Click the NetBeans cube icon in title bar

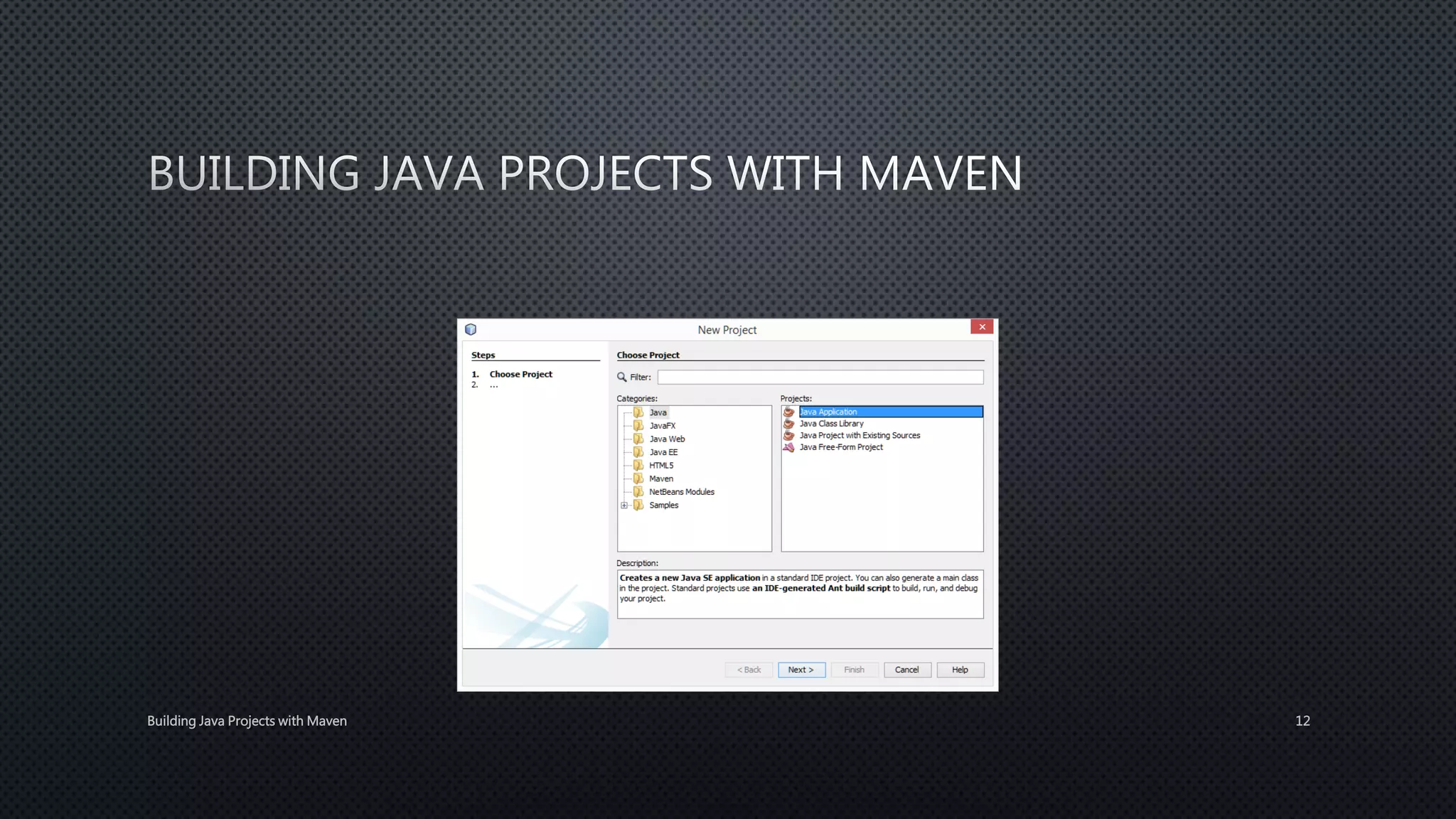[471, 329]
